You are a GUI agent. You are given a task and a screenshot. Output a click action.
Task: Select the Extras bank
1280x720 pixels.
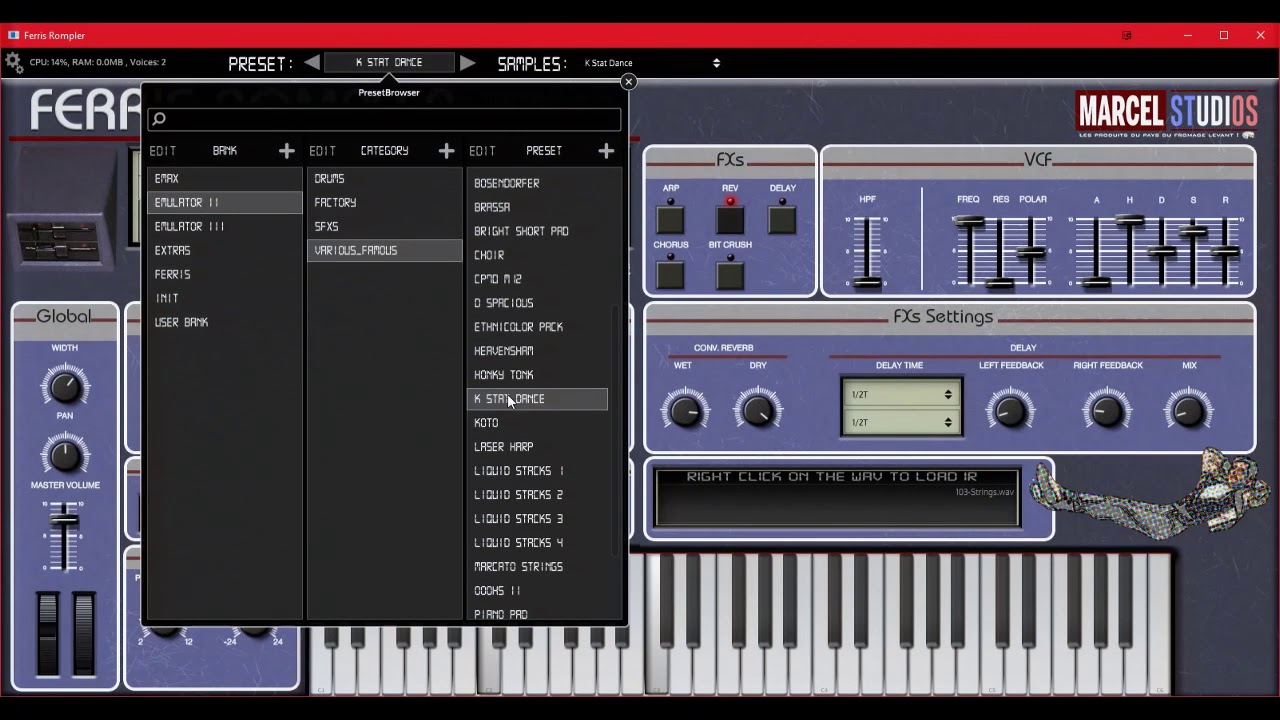pos(225,250)
